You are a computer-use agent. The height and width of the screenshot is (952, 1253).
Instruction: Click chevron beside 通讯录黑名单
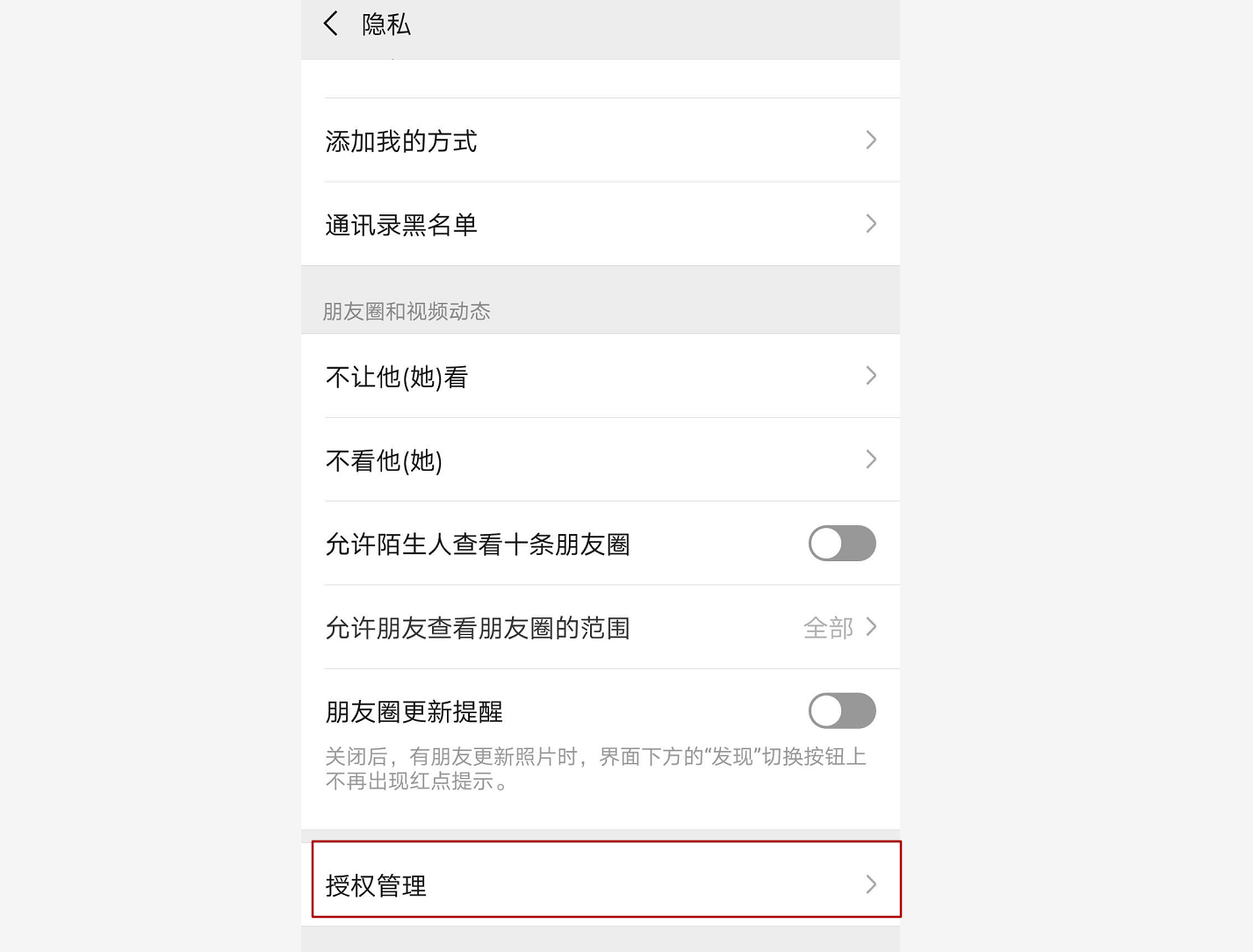871,223
